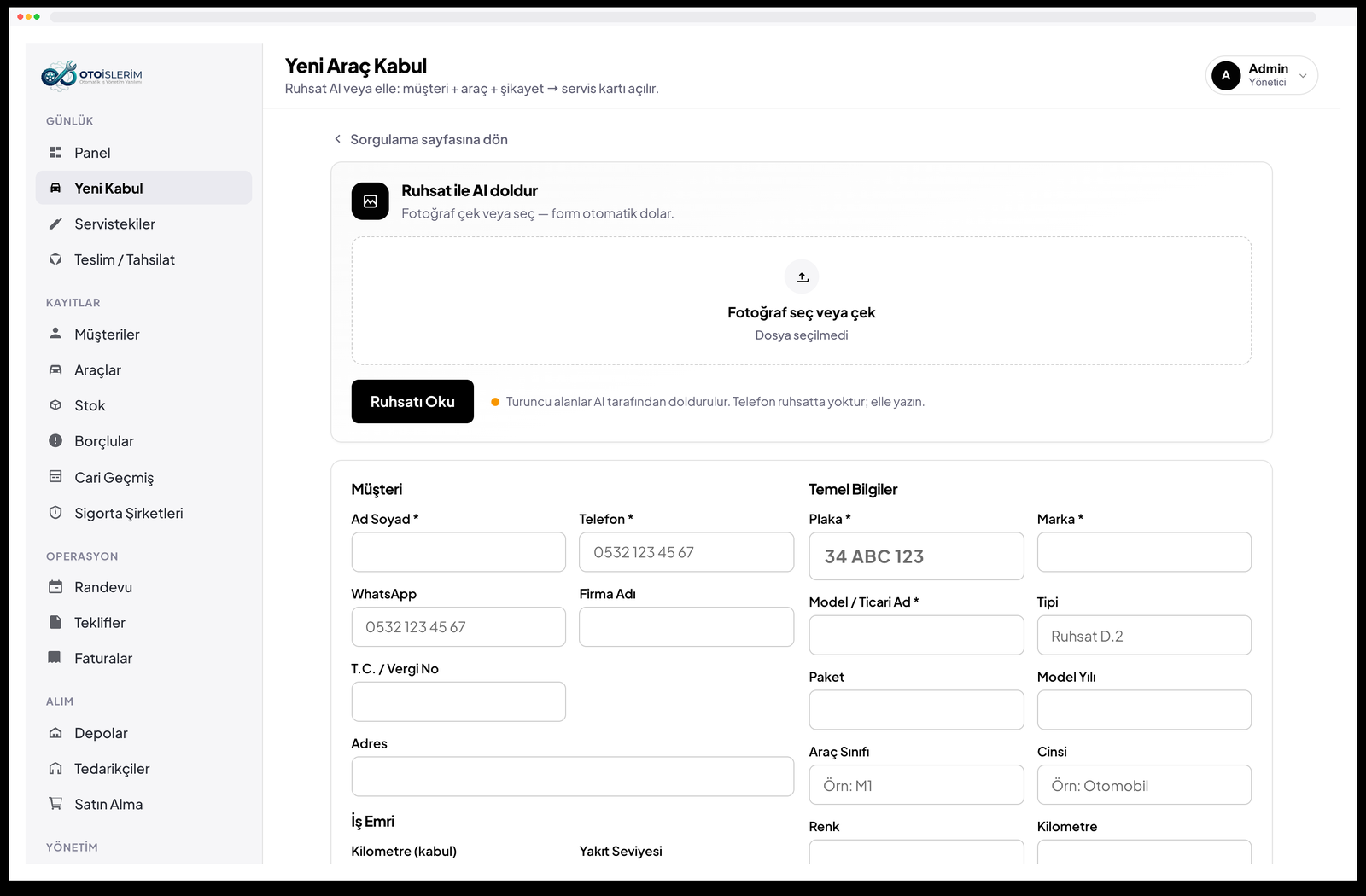
Task: Open the Borçlular warning icon
Action: tap(55, 441)
